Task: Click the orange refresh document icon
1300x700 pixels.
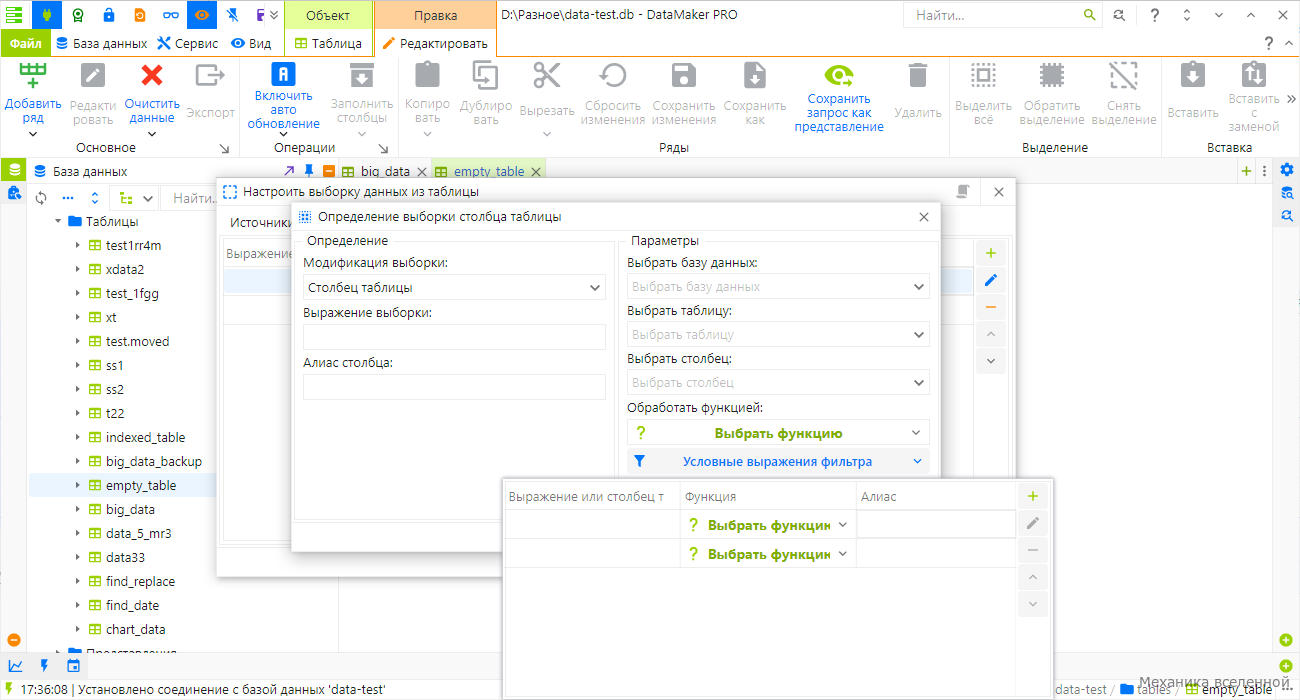Action: coord(140,15)
